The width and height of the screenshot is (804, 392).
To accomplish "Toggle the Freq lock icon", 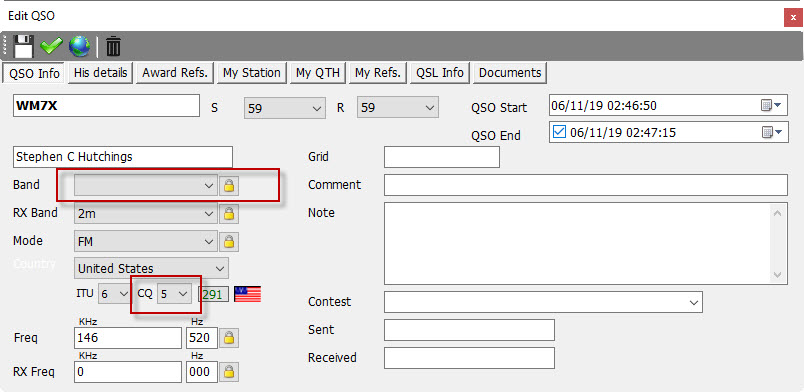I will pyautogui.click(x=229, y=338).
